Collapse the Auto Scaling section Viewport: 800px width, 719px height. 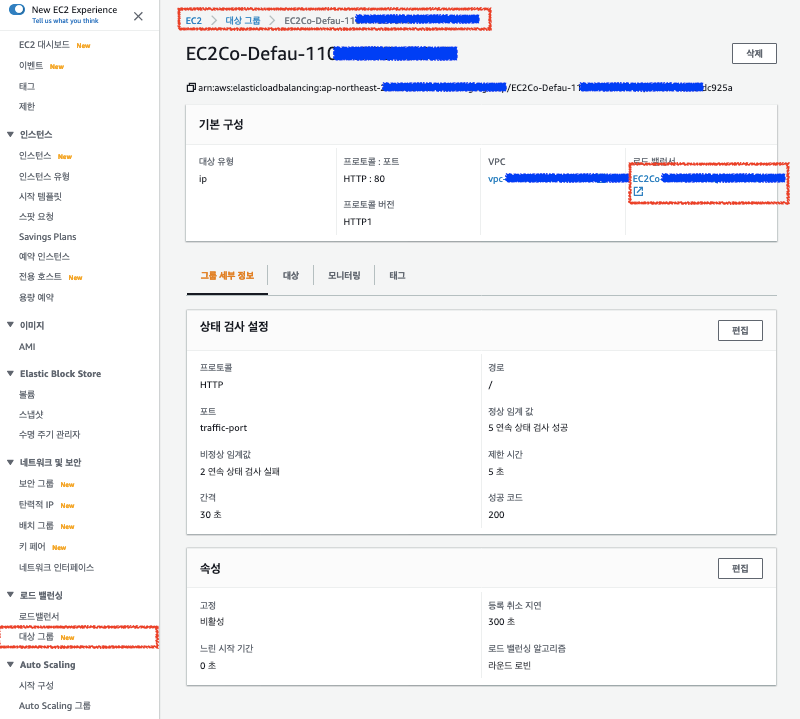tap(10, 664)
